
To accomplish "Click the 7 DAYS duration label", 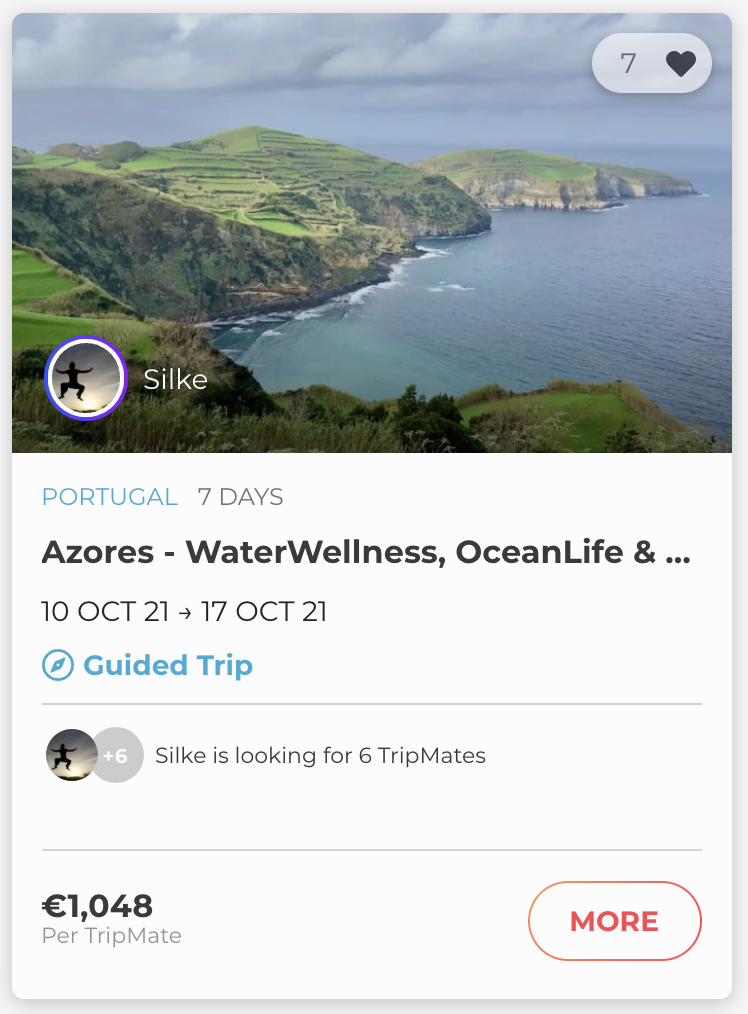I will pos(240,497).
